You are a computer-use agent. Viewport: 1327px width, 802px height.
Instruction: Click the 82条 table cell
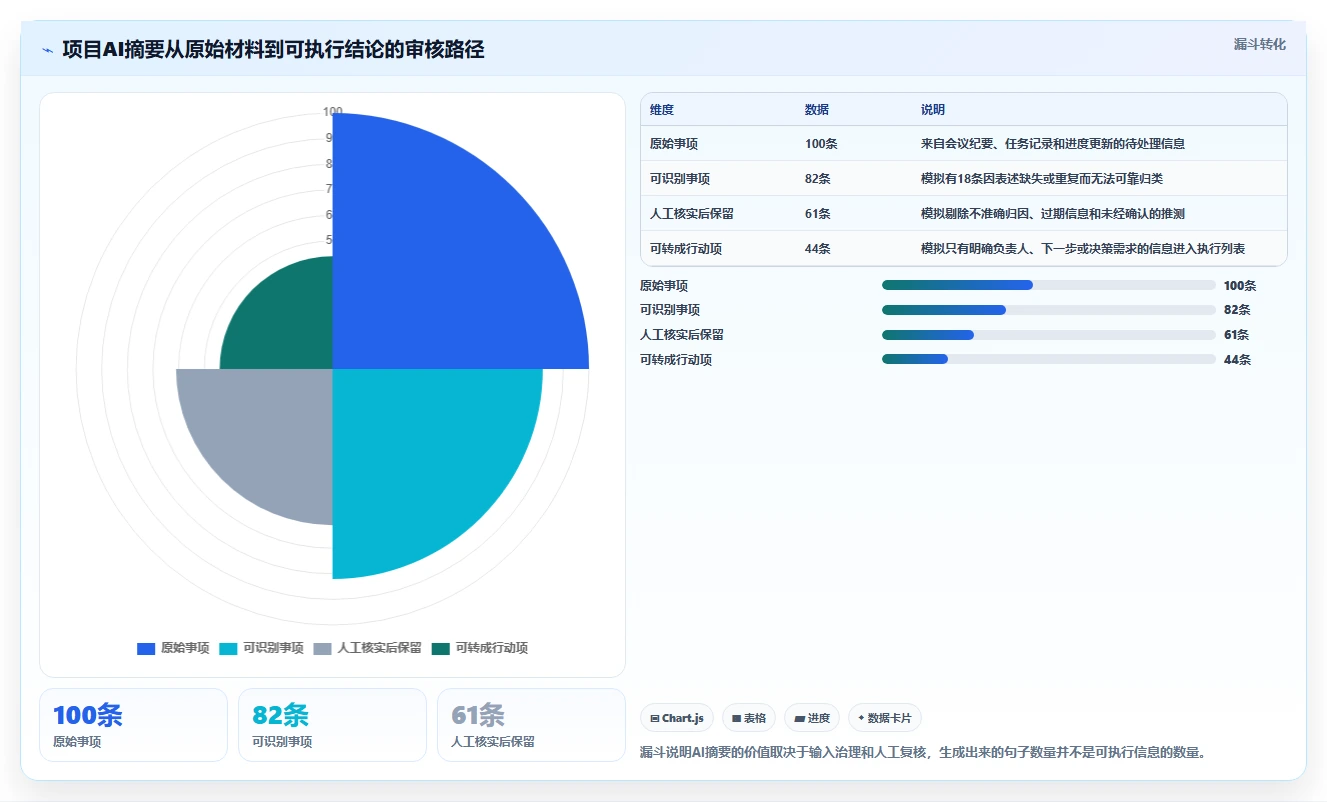coord(818,179)
